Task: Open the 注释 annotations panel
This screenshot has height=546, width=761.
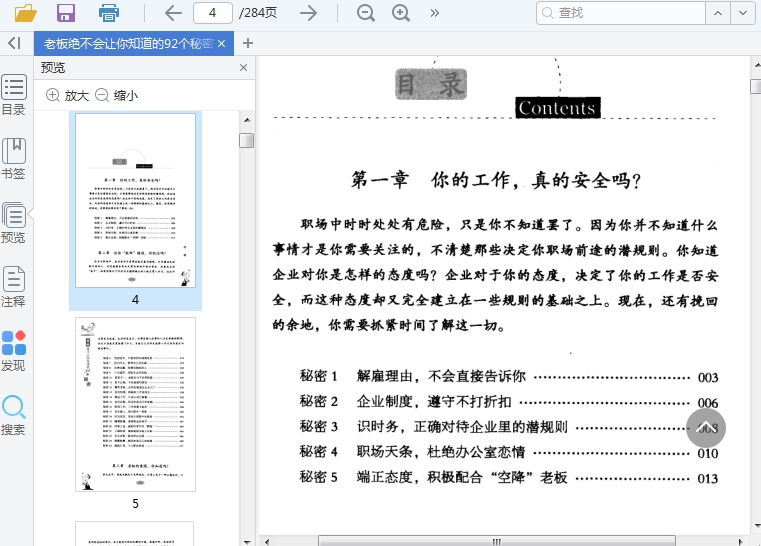Action: tap(14, 287)
